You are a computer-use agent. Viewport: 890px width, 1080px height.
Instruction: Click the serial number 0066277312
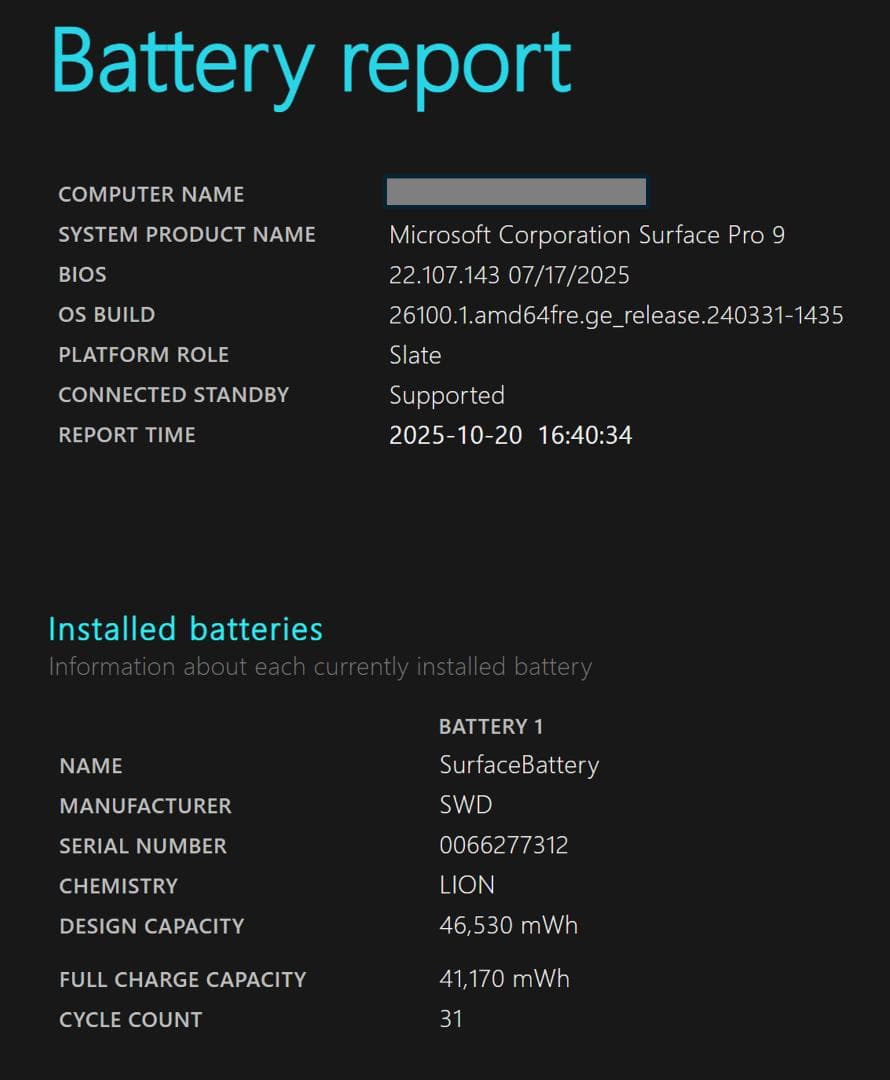pos(504,846)
